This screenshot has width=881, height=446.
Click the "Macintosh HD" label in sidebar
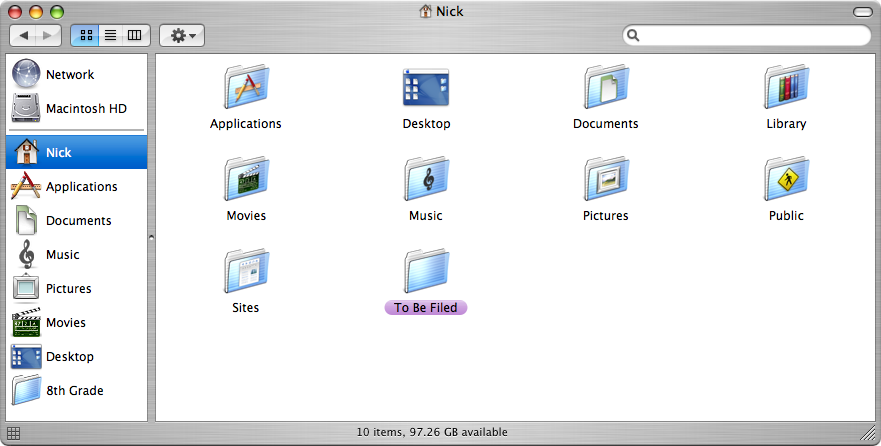87,108
